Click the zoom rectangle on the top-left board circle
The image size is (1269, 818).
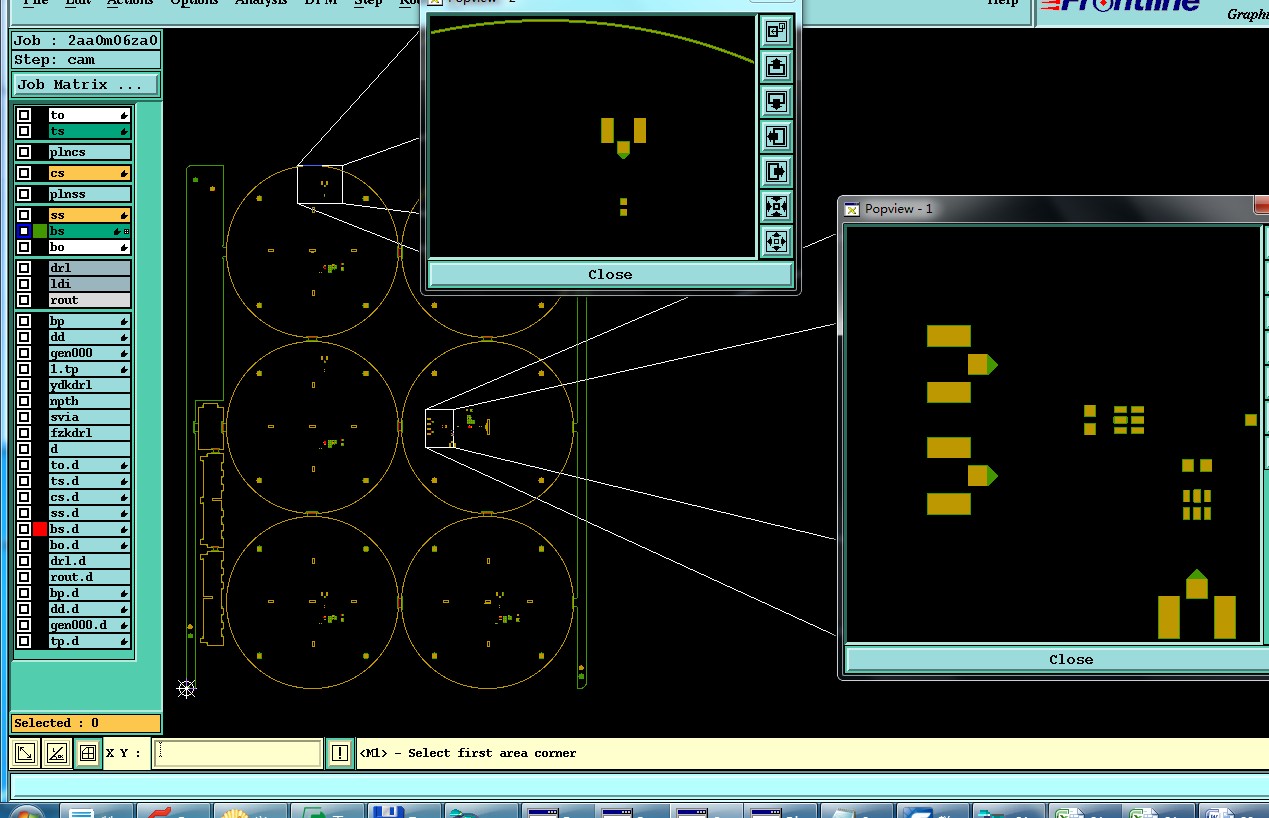[320, 184]
